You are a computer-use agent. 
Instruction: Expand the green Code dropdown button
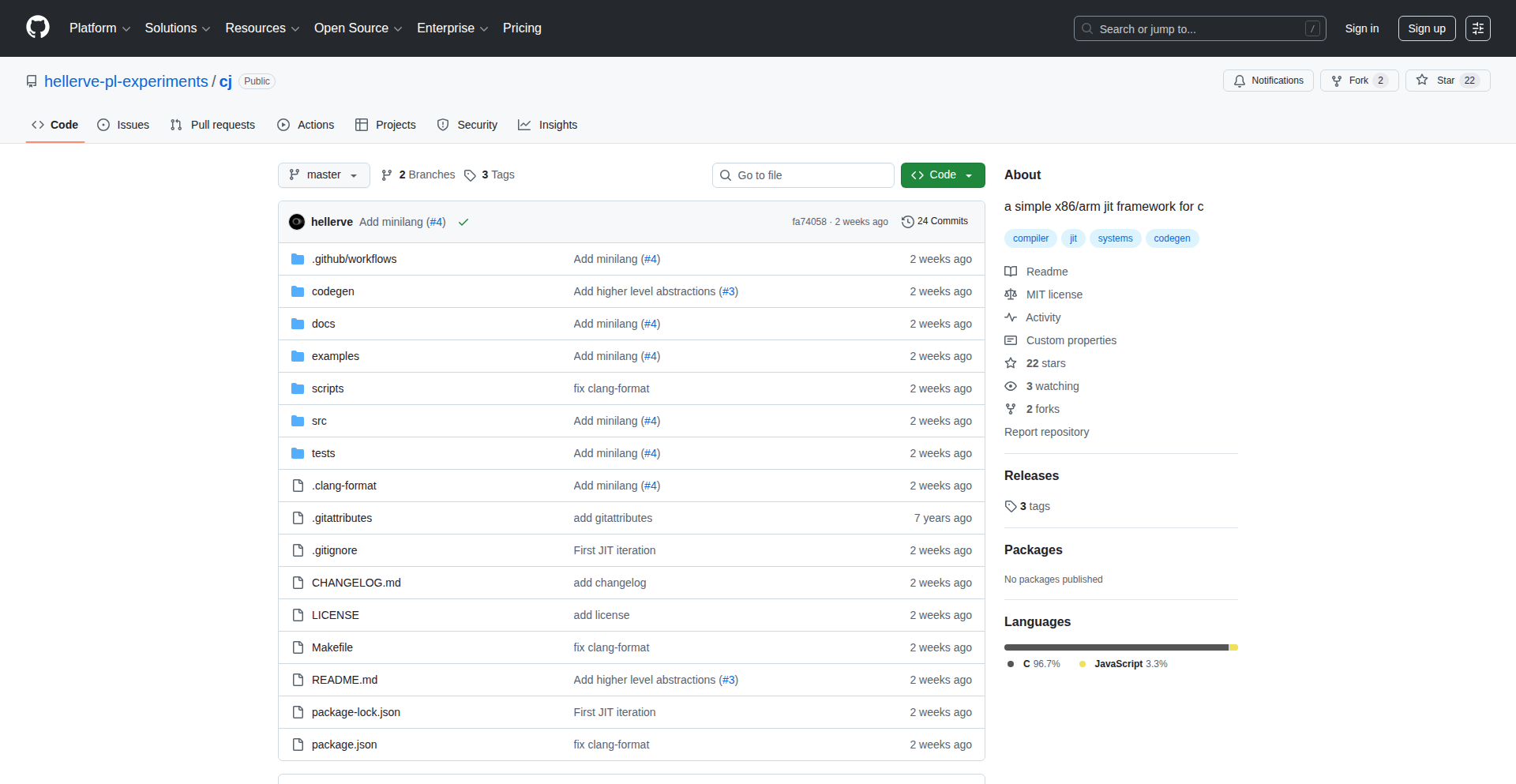point(942,175)
